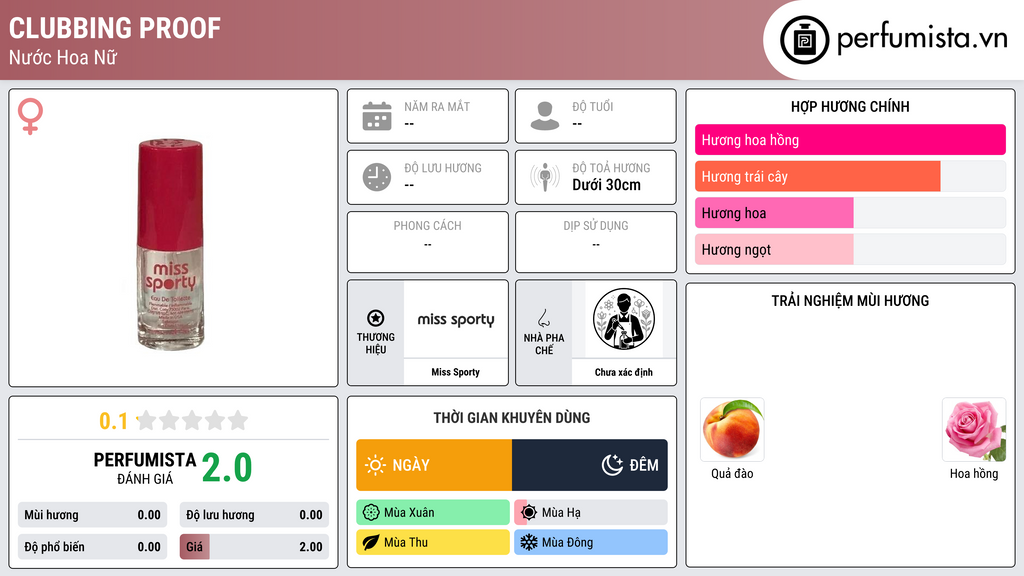The height and width of the screenshot is (576, 1024).
Task: Click the female gender symbol icon
Action: 30,116
